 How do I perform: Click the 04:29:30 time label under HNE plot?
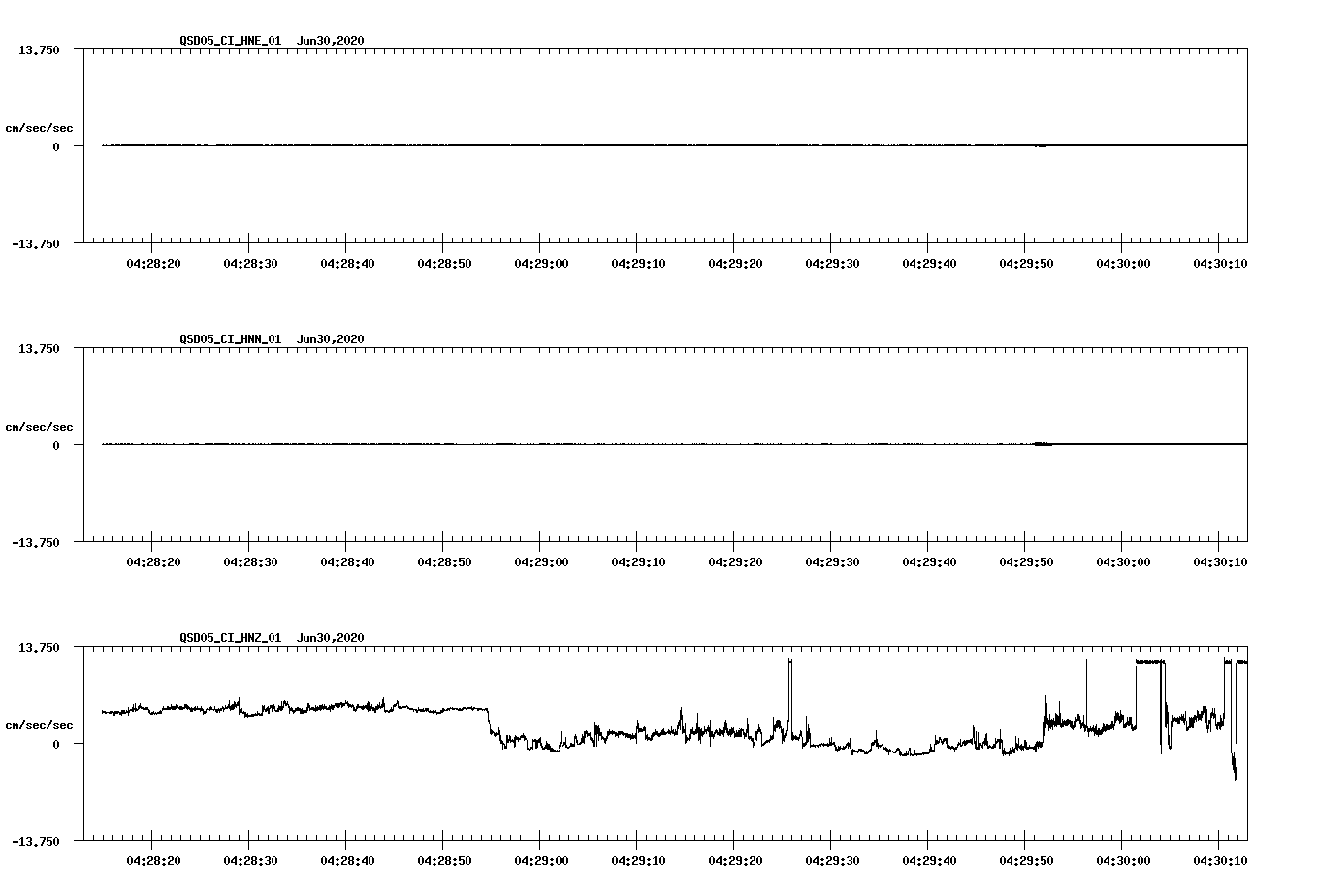832,264
